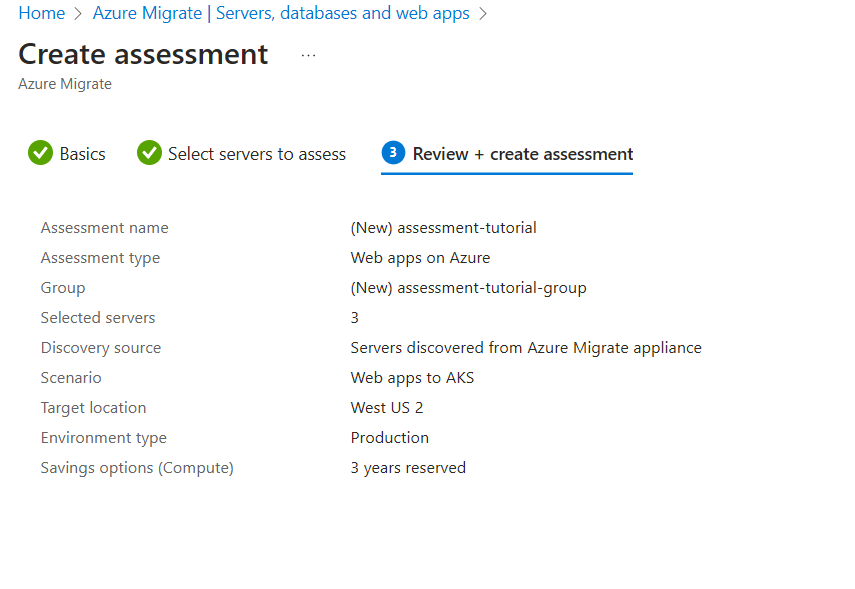Viewport: 855px width, 589px height.
Task: Click the step 3 numbered circle icon
Action: click(393, 153)
